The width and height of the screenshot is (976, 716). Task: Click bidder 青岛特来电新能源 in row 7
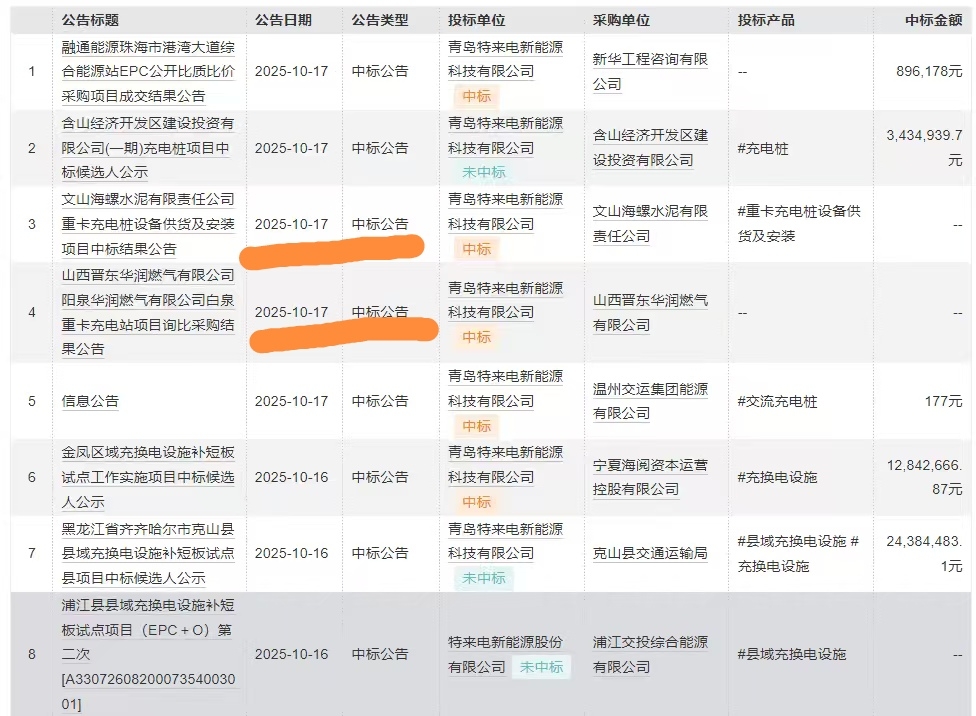click(505, 541)
